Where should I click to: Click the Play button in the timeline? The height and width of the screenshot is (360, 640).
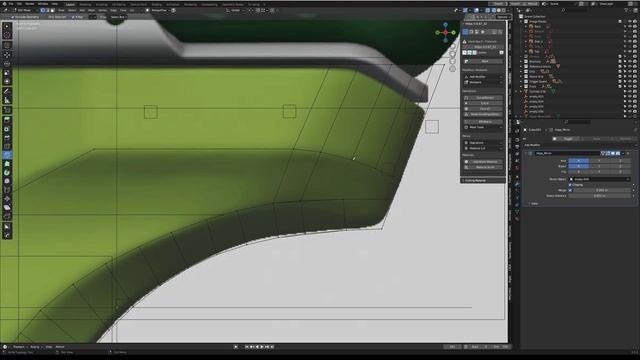[x=262, y=347]
